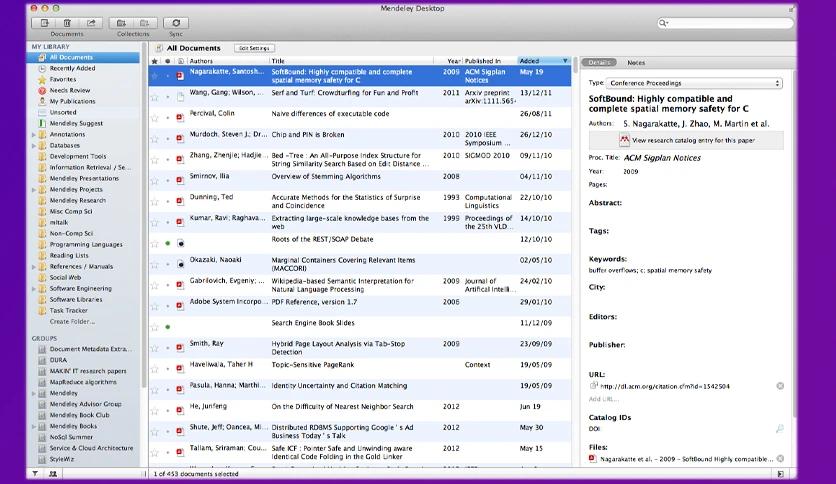Viewport: 836px width, 484px height.
Task: Expand the Annotations folder
Action: 34,134
